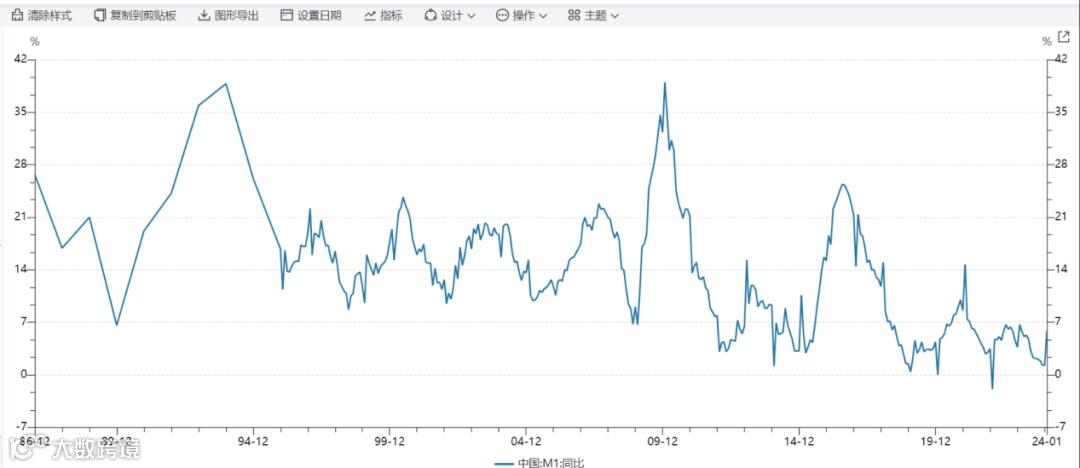Click the 操作 ellipsis icon

502,15
